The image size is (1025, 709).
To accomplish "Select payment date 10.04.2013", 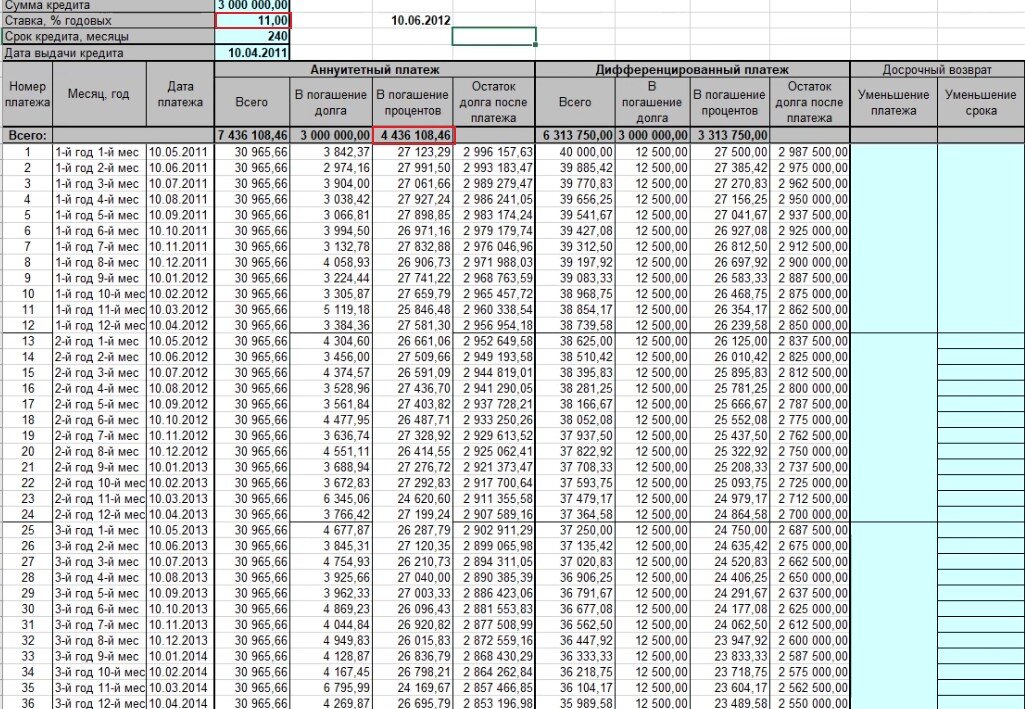I will click(x=180, y=514).
